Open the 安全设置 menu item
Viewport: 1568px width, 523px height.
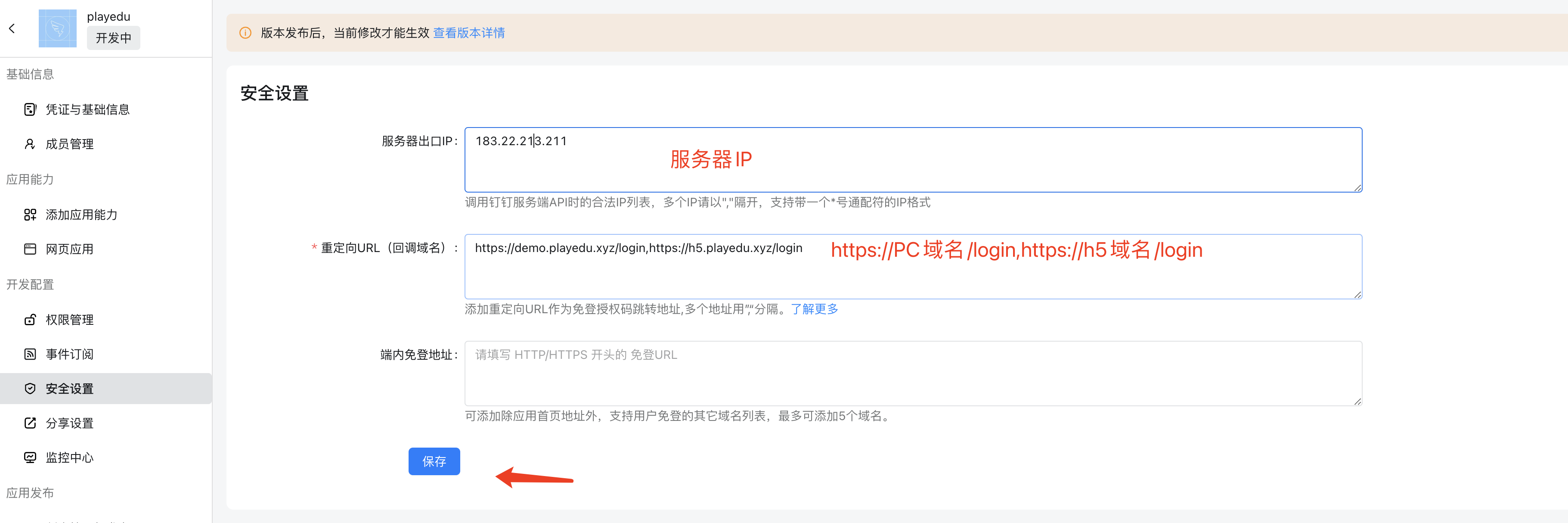pos(69,389)
